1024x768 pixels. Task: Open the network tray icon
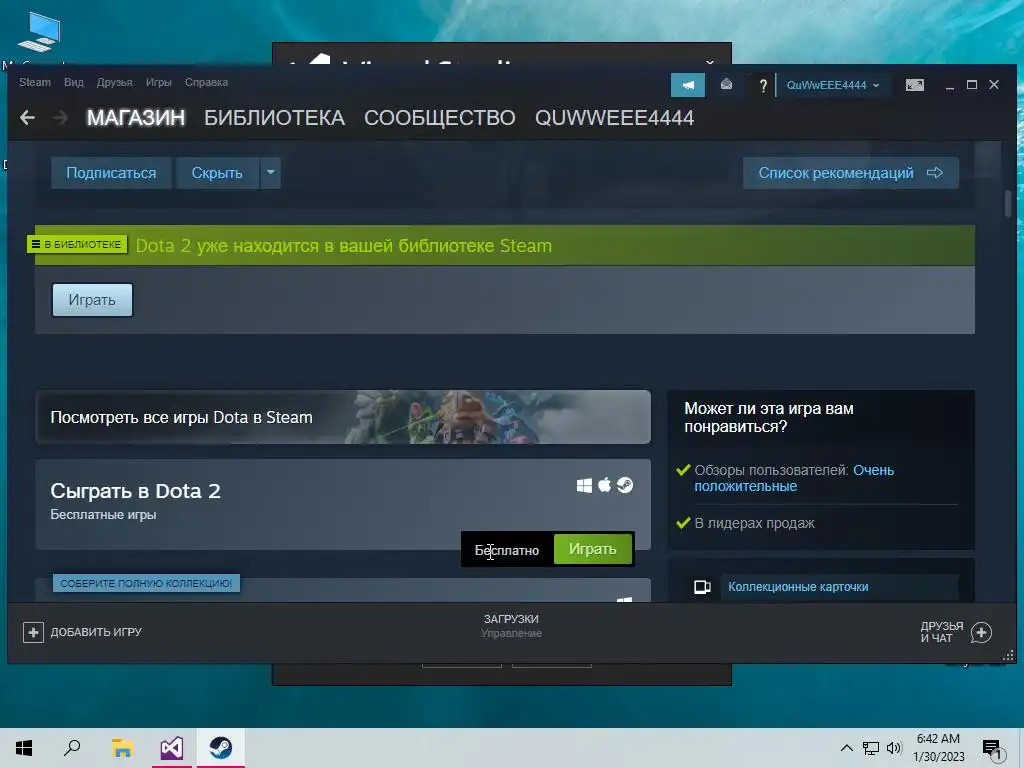(x=871, y=748)
